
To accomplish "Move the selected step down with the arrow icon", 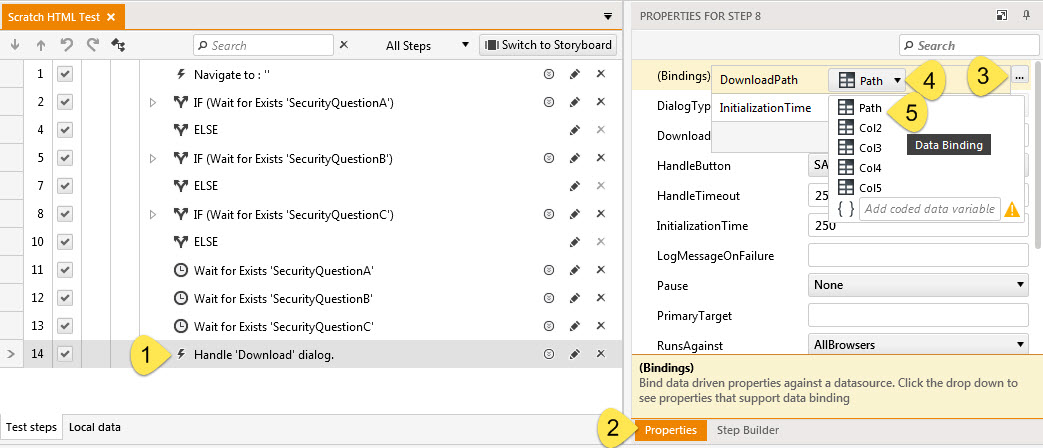I will [x=15, y=45].
